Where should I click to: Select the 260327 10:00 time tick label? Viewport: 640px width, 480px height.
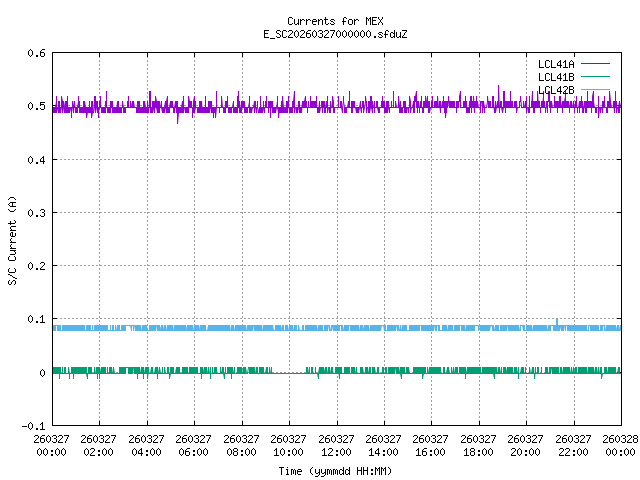289,445
